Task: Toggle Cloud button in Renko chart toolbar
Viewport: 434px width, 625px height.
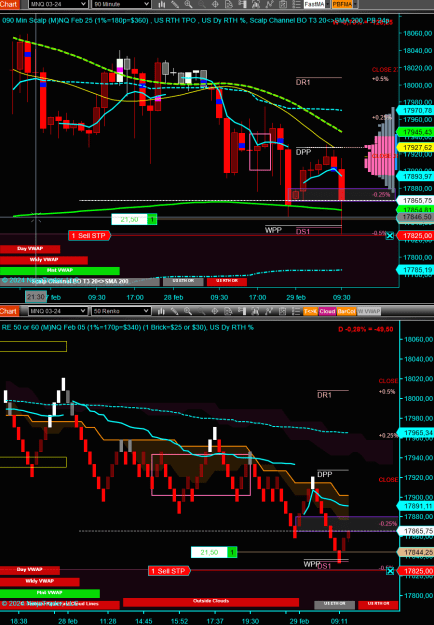Action: tap(327, 311)
